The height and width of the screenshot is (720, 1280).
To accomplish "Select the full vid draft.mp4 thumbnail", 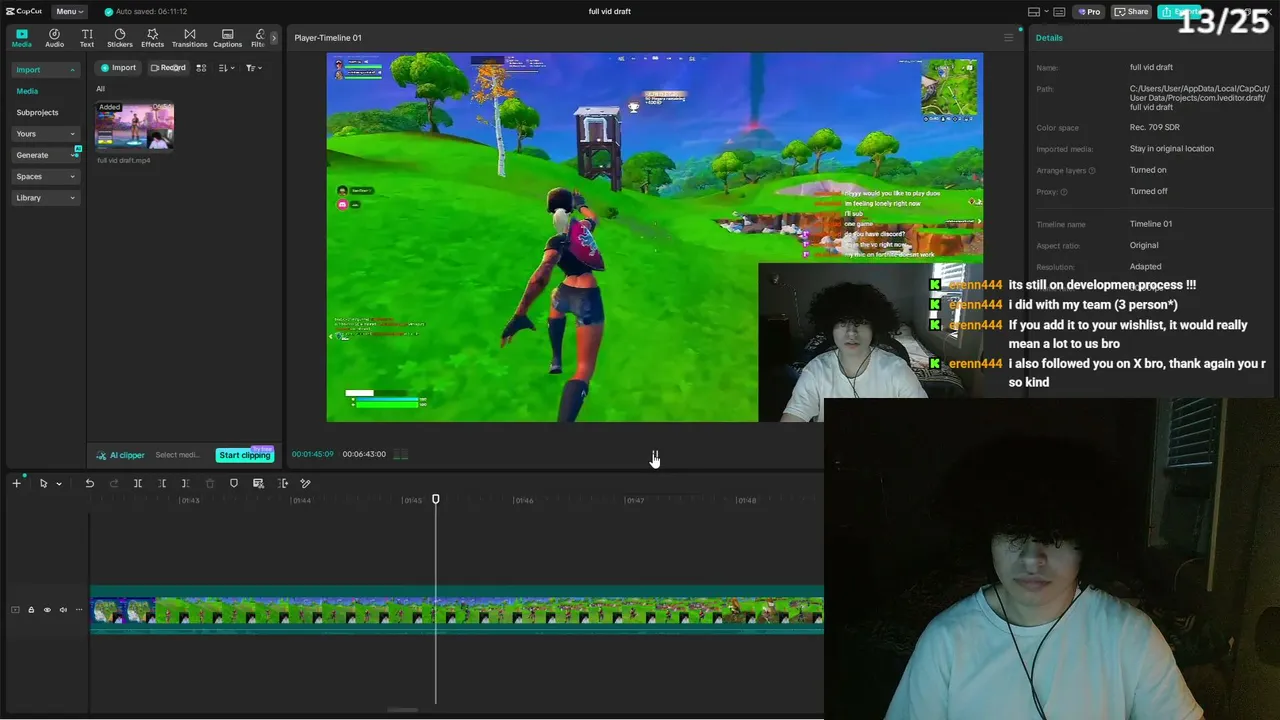I will coord(134,126).
